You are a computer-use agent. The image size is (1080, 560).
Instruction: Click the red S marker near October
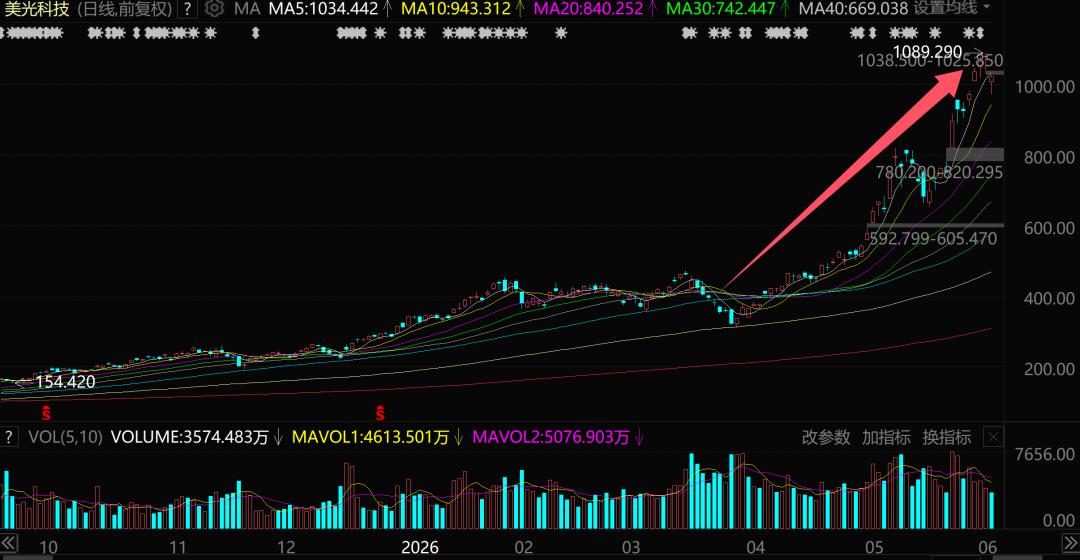pos(46,413)
